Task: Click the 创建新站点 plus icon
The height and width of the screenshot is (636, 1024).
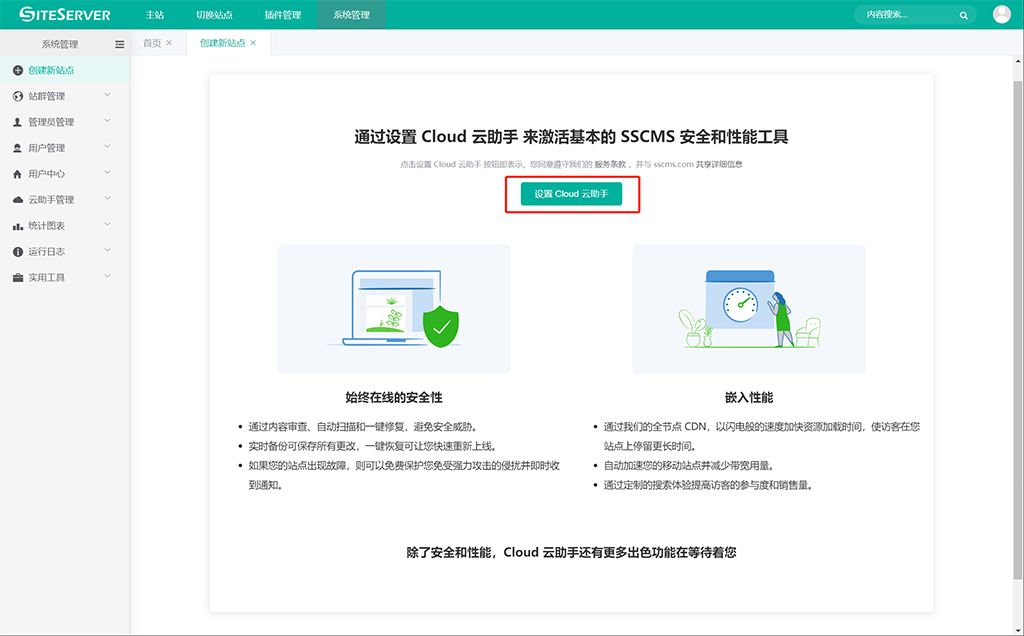Action: [x=18, y=70]
